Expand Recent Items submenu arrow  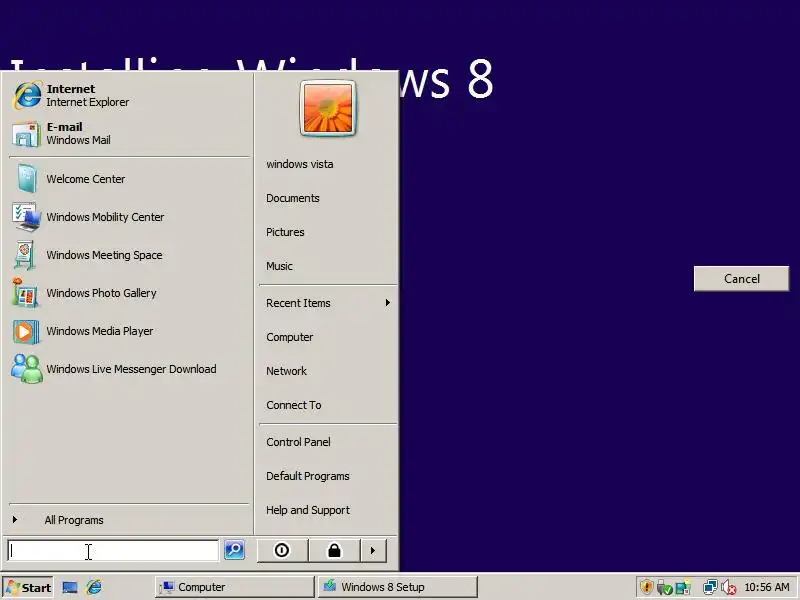coord(388,303)
